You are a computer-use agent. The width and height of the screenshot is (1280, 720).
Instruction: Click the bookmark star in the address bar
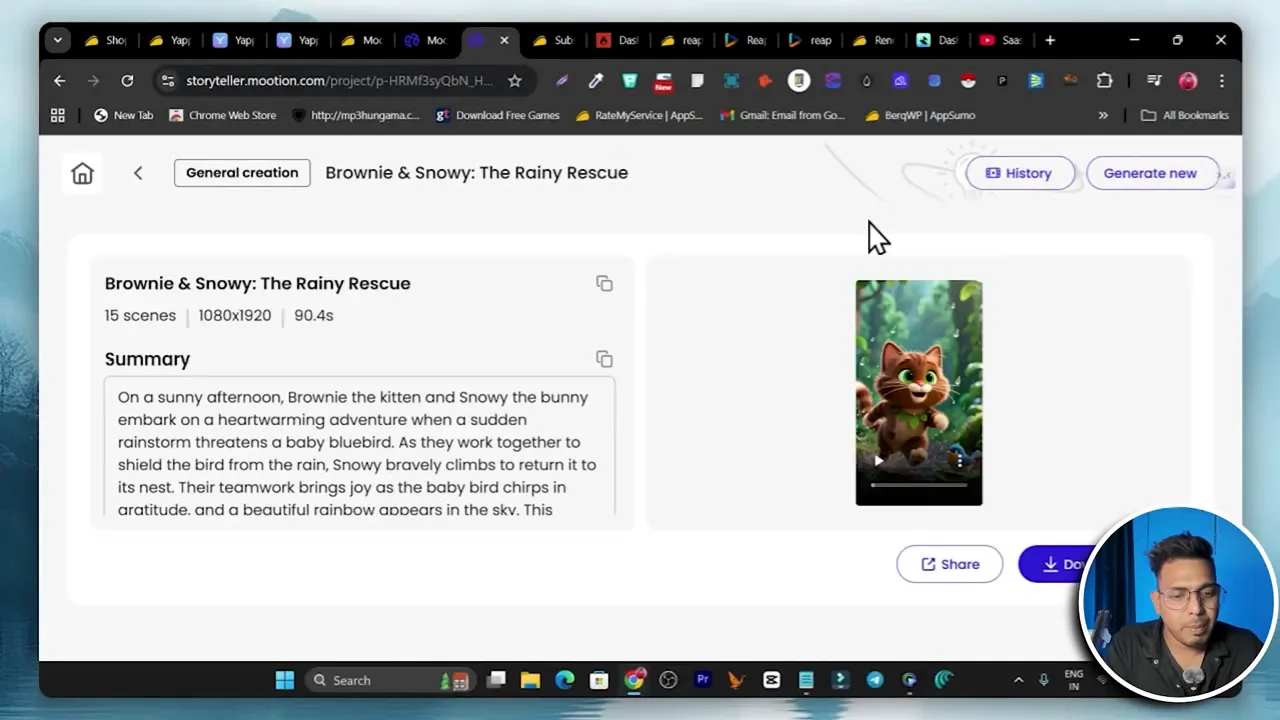tap(514, 80)
